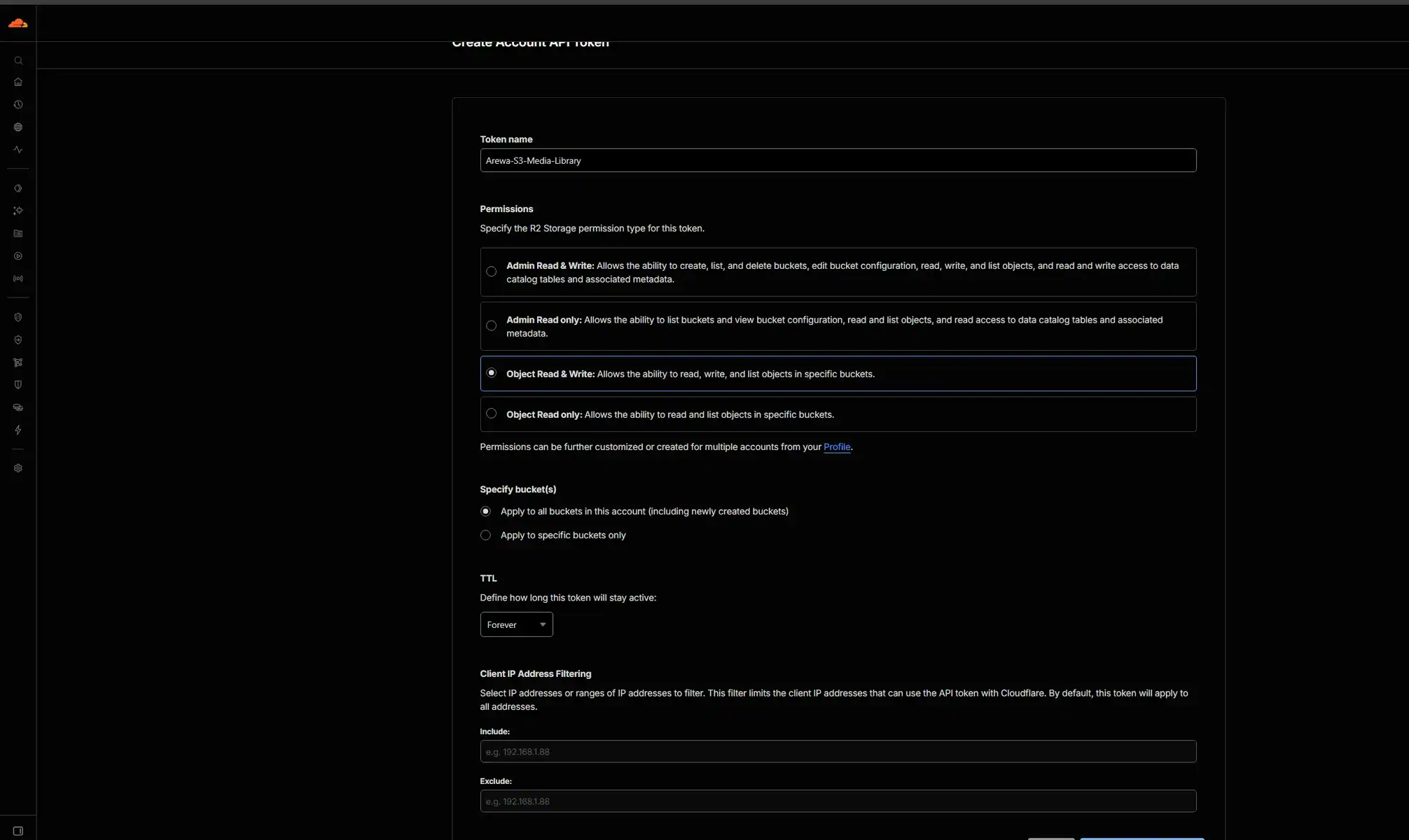Click the 'Permissions' section heading

[506, 209]
